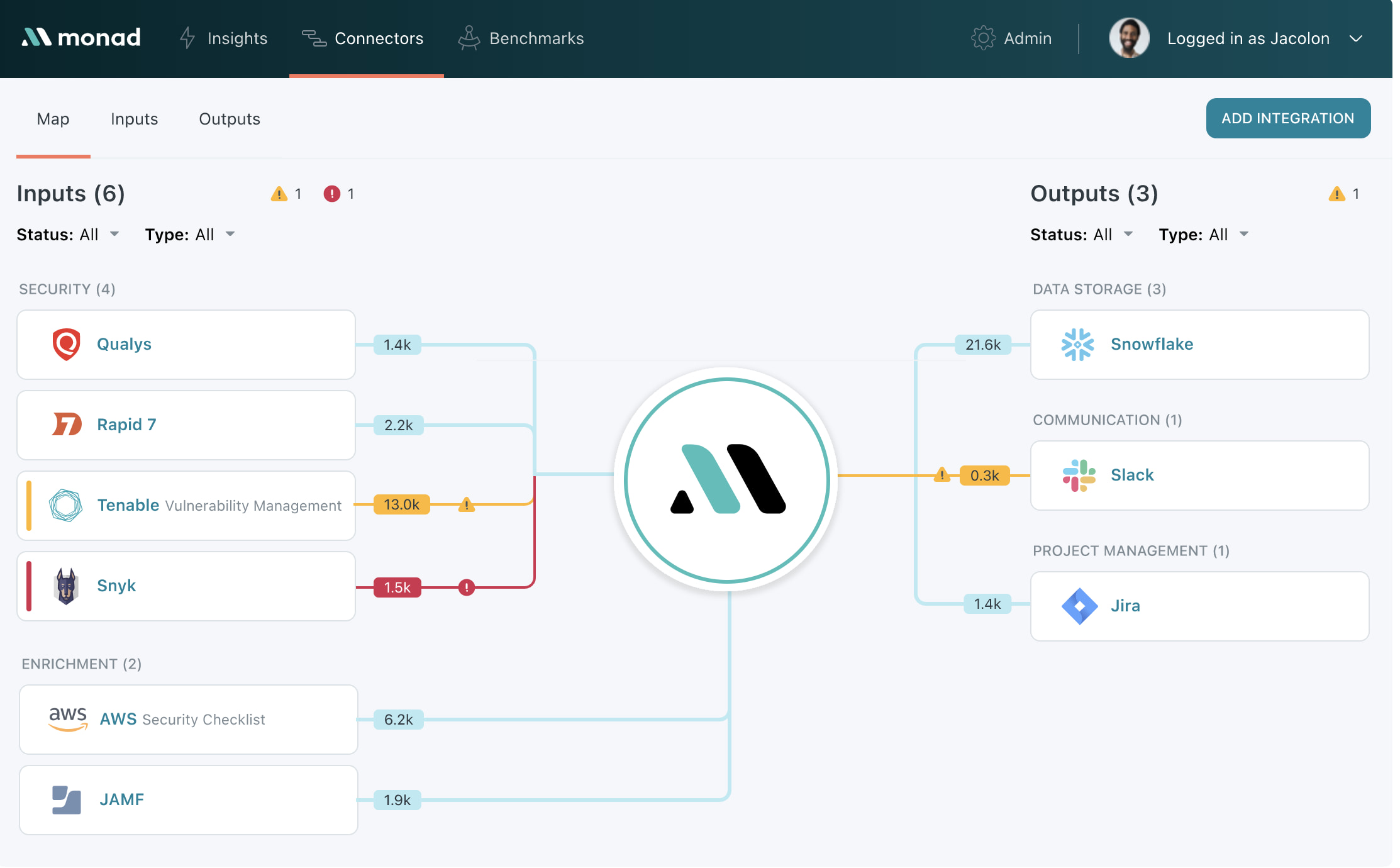
Task: Open the Slack output link
Action: pos(1132,475)
